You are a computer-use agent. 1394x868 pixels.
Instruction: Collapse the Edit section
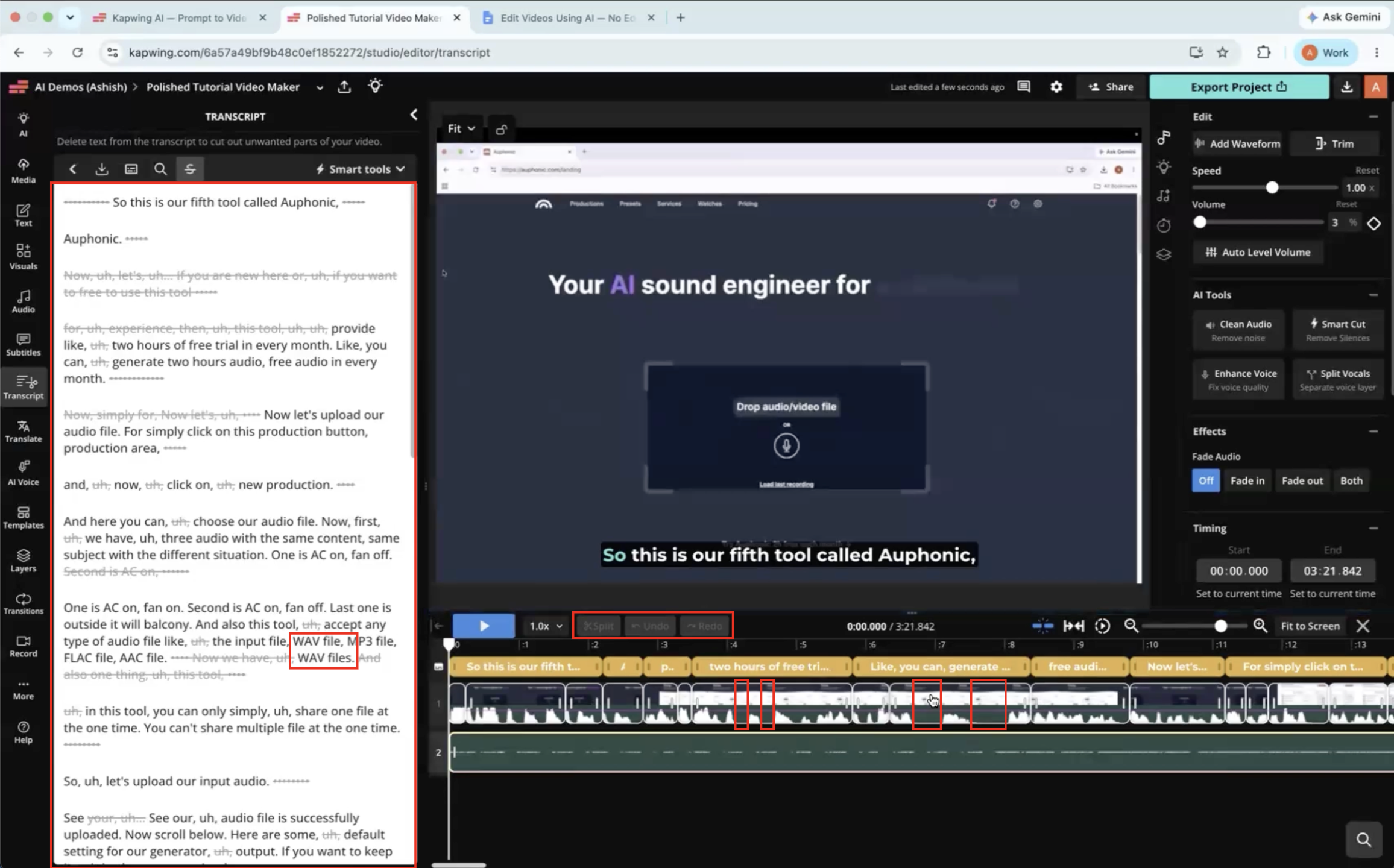pyautogui.click(x=1373, y=116)
